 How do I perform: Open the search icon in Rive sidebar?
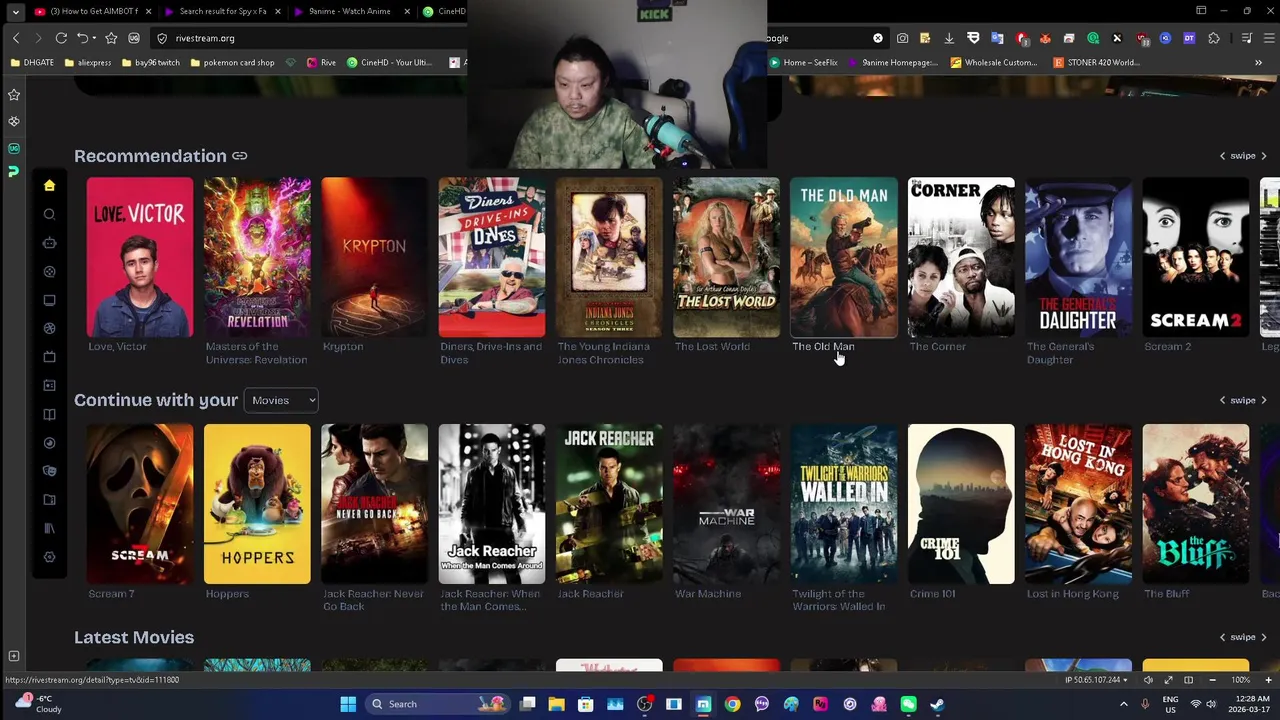pos(49,214)
